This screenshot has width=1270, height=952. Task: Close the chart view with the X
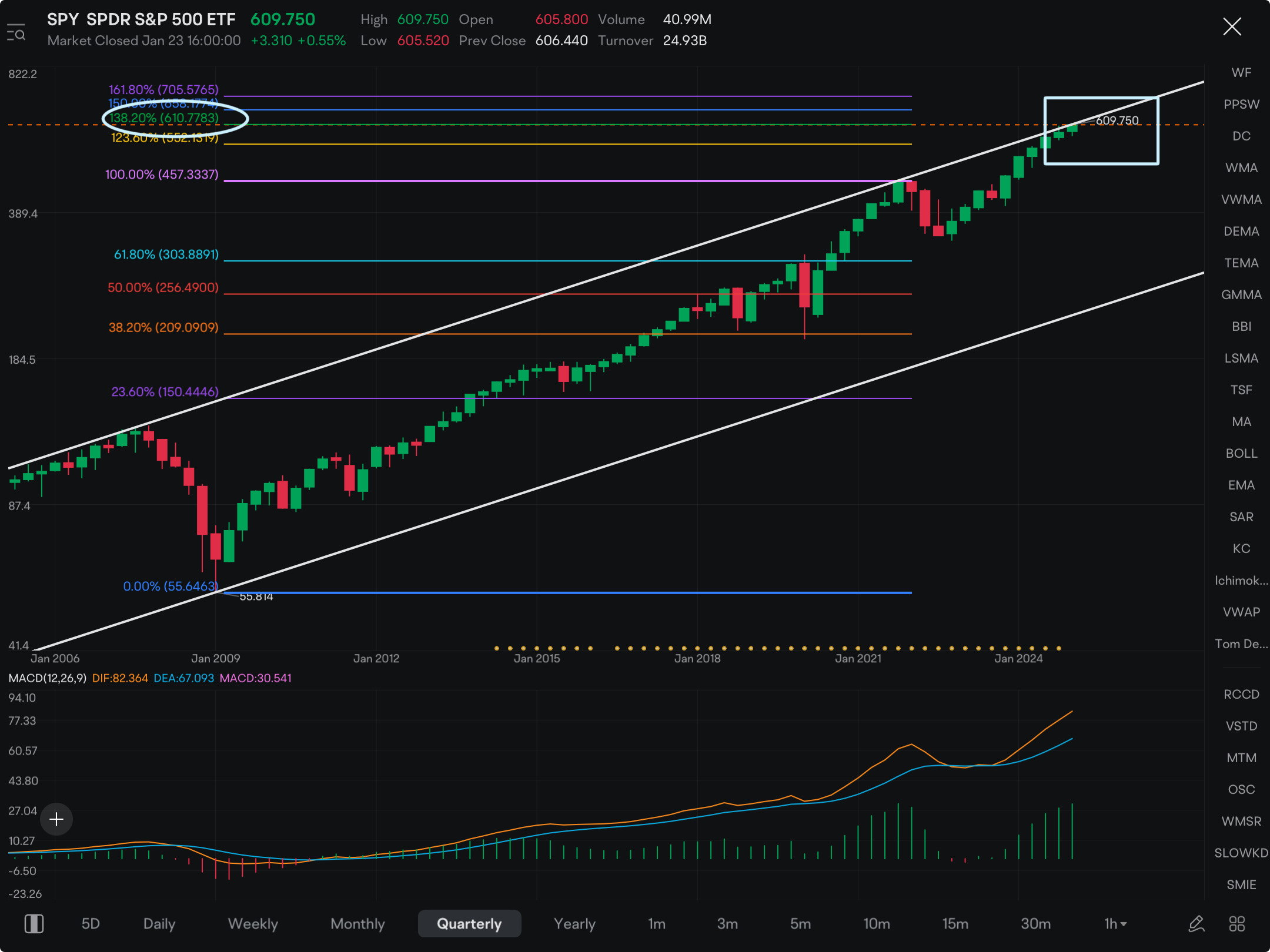pyautogui.click(x=1232, y=26)
